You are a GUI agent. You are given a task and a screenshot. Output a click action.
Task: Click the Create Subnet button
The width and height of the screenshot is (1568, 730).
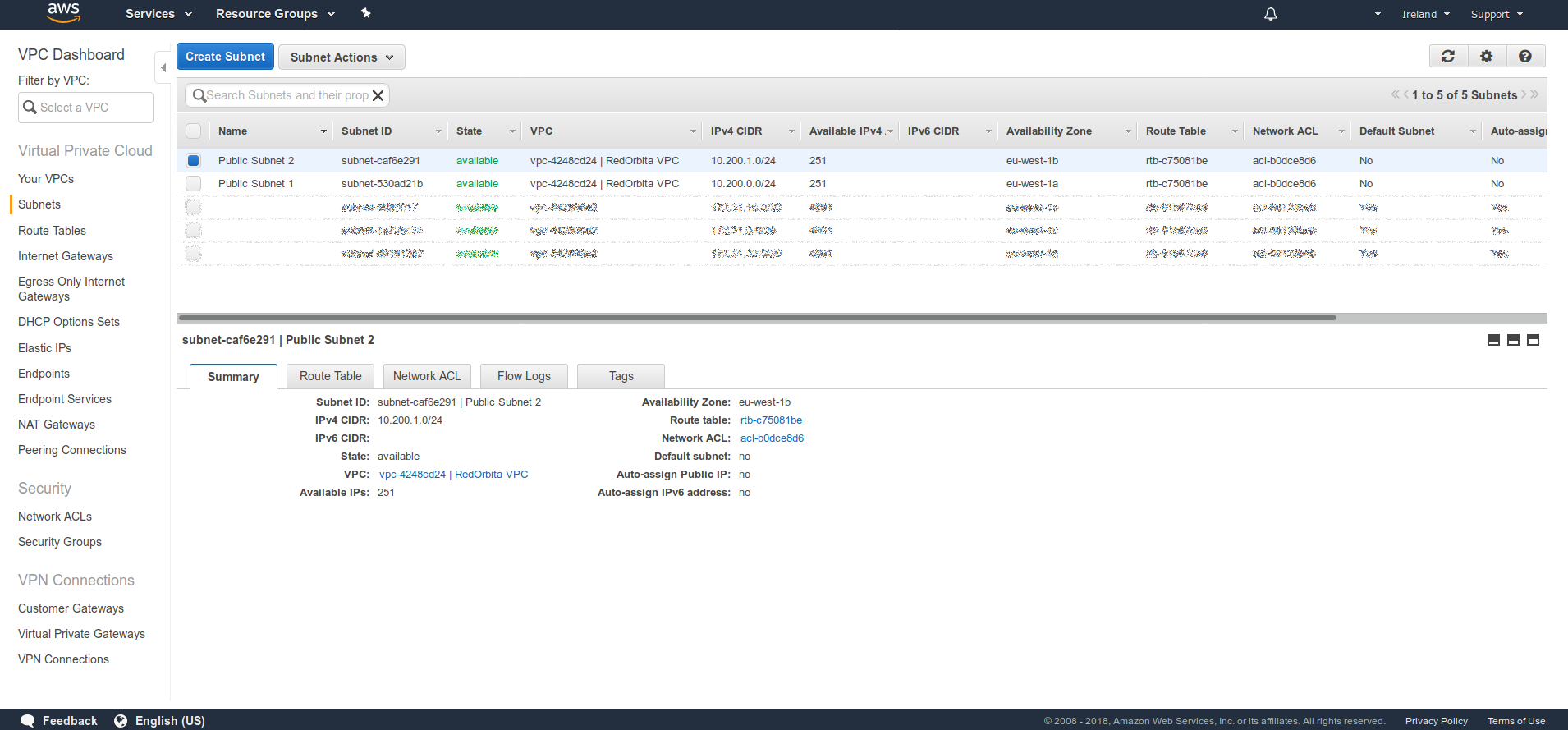click(225, 57)
